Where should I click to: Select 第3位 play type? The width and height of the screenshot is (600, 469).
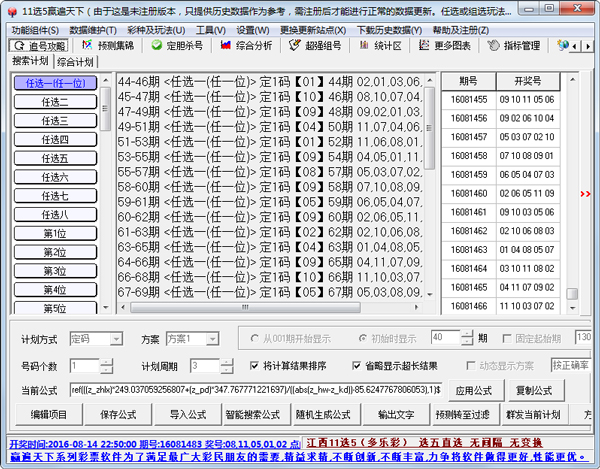pos(55,271)
